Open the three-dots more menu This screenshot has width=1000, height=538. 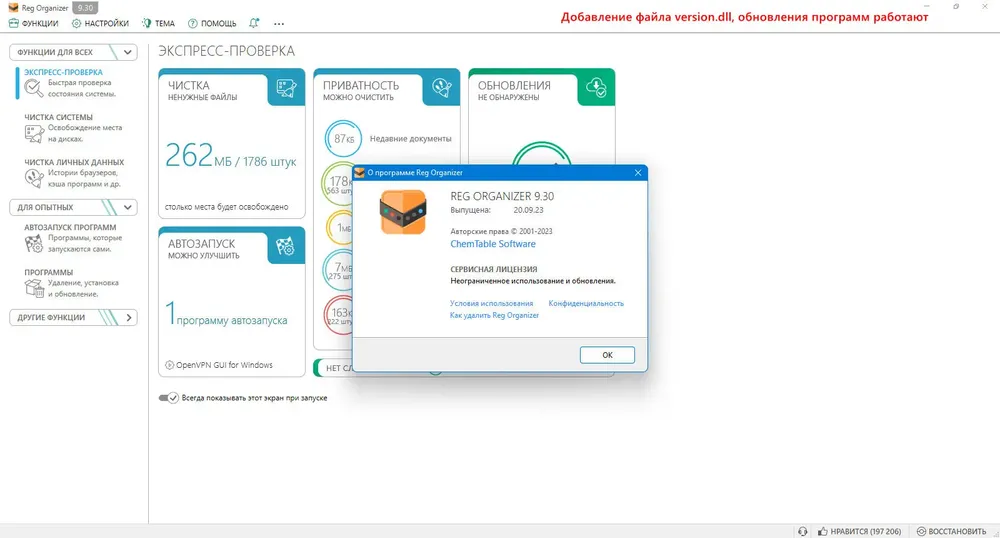[279, 24]
